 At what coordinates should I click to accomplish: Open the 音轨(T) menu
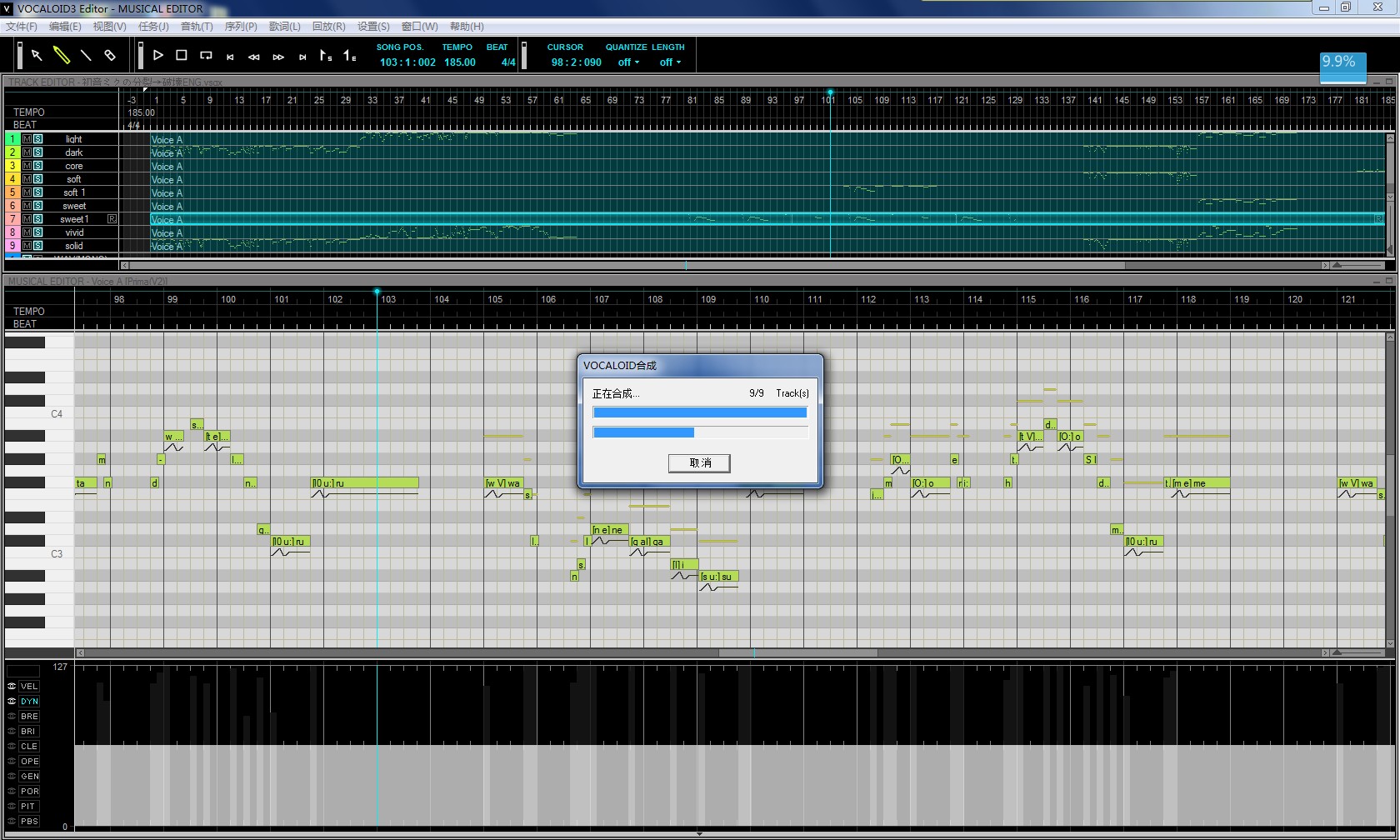pyautogui.click(x=197, y=27)
